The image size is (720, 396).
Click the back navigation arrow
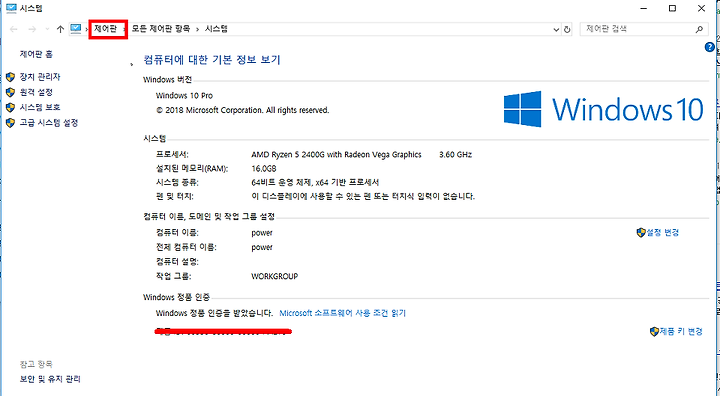click(14, 29)
